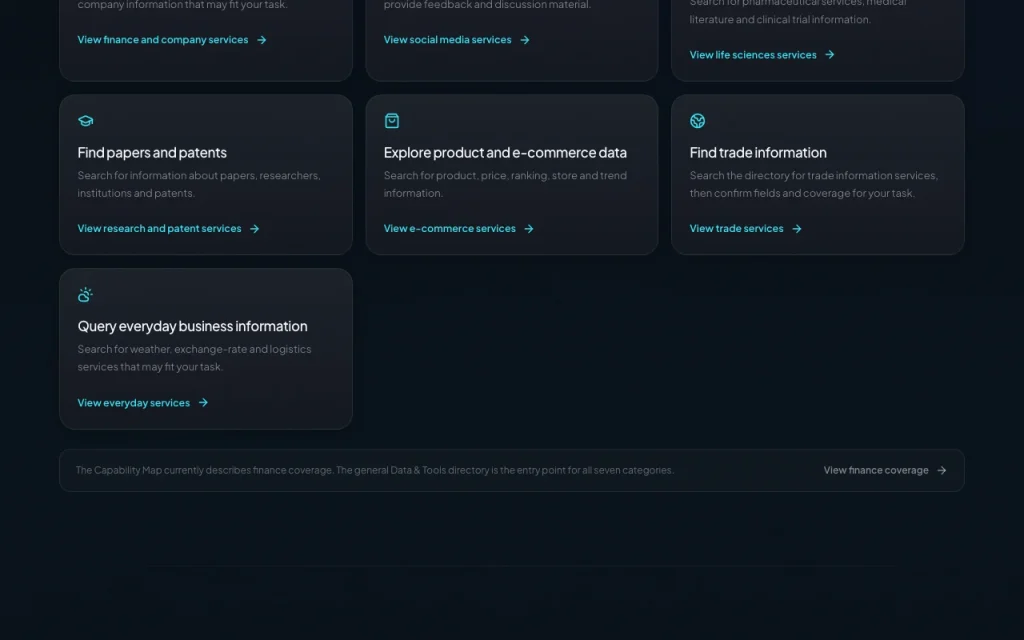Open View finance and company services link
1024x640 pixels.
(163, 40)
